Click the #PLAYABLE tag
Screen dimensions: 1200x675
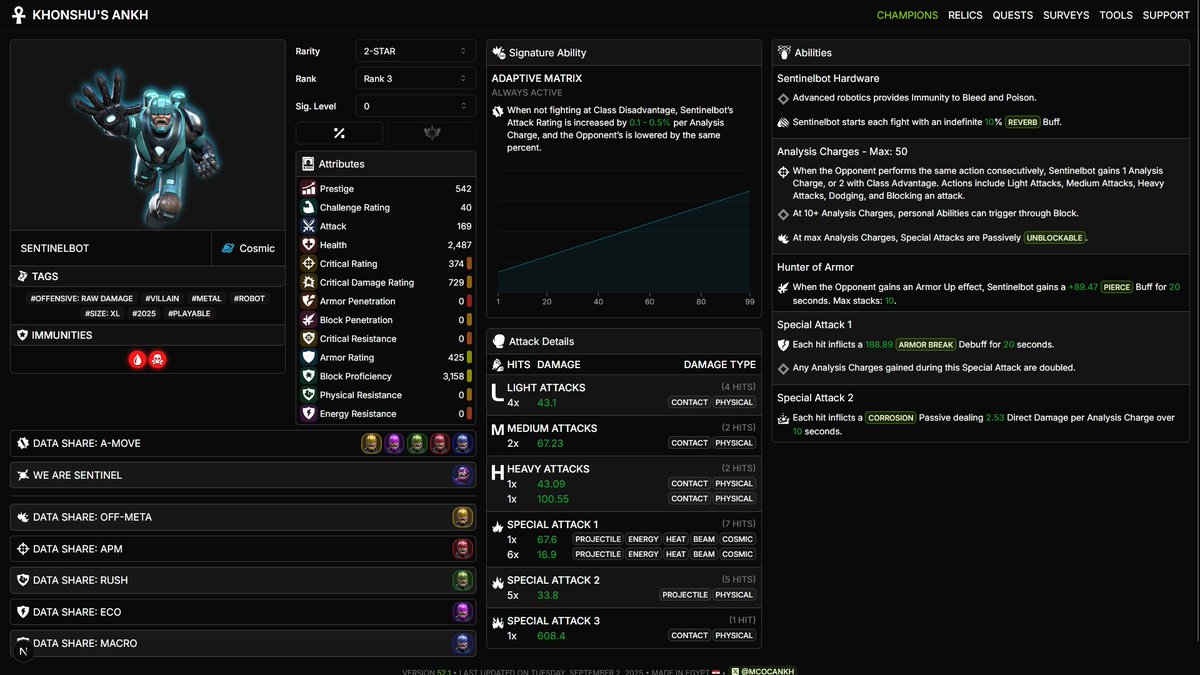[x=190, y=313]
